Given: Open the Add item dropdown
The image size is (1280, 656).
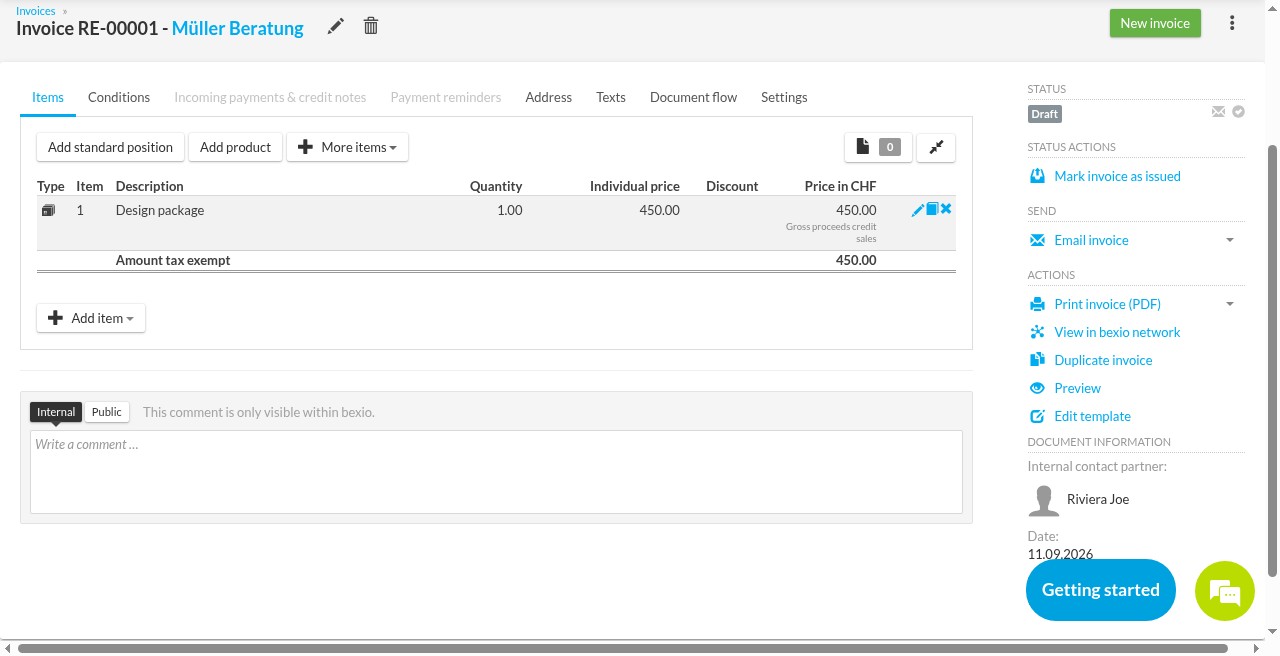Looking at the screenshot, I should 91,318.
